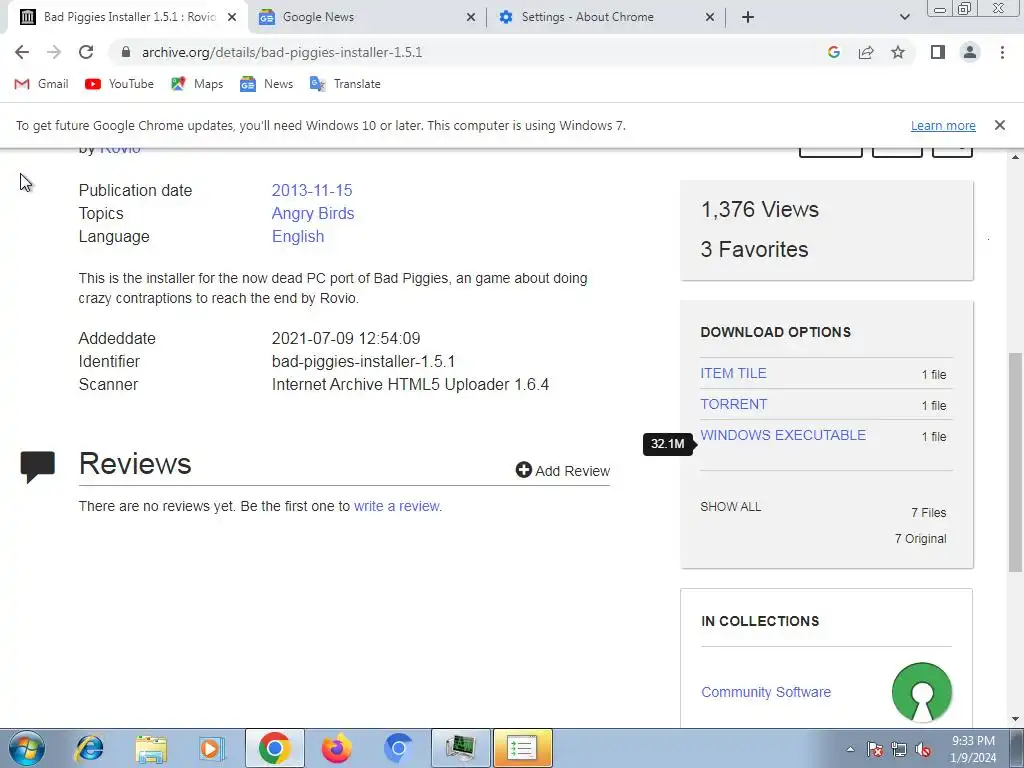Screen dimensions: 1024x768
Task: Open the Chrome side panel
Action: [x=938, y=52]
